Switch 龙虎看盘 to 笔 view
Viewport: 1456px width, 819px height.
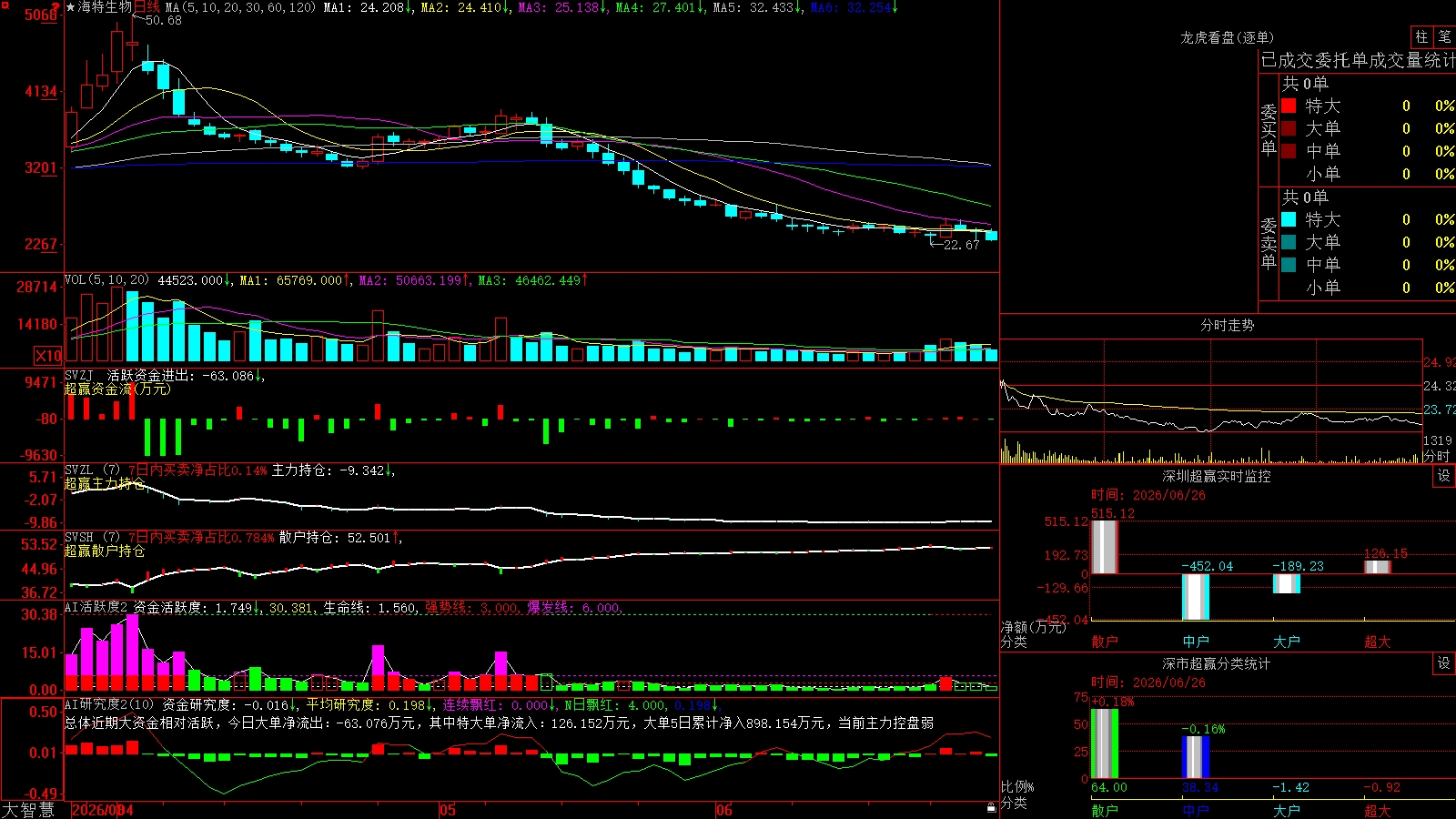click(x=1444, y=37)
